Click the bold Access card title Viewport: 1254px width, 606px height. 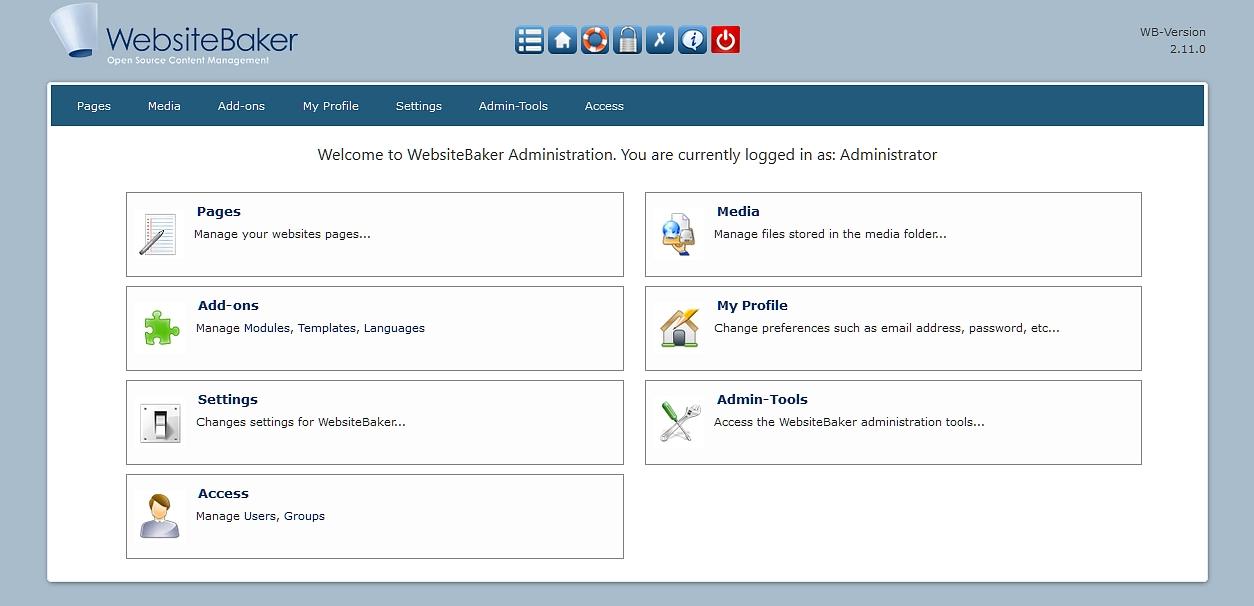click(223, 493)
